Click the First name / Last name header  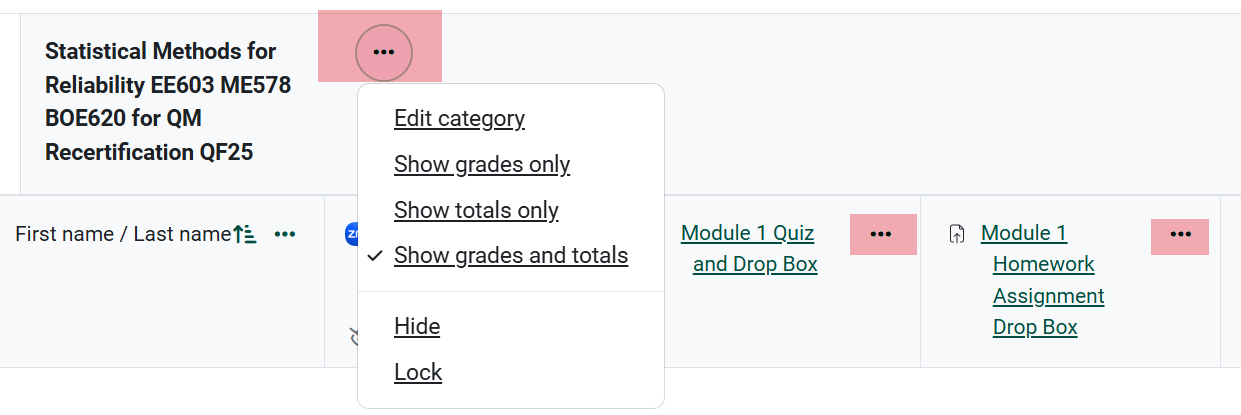pyautogui.click(x=123, y=234)
